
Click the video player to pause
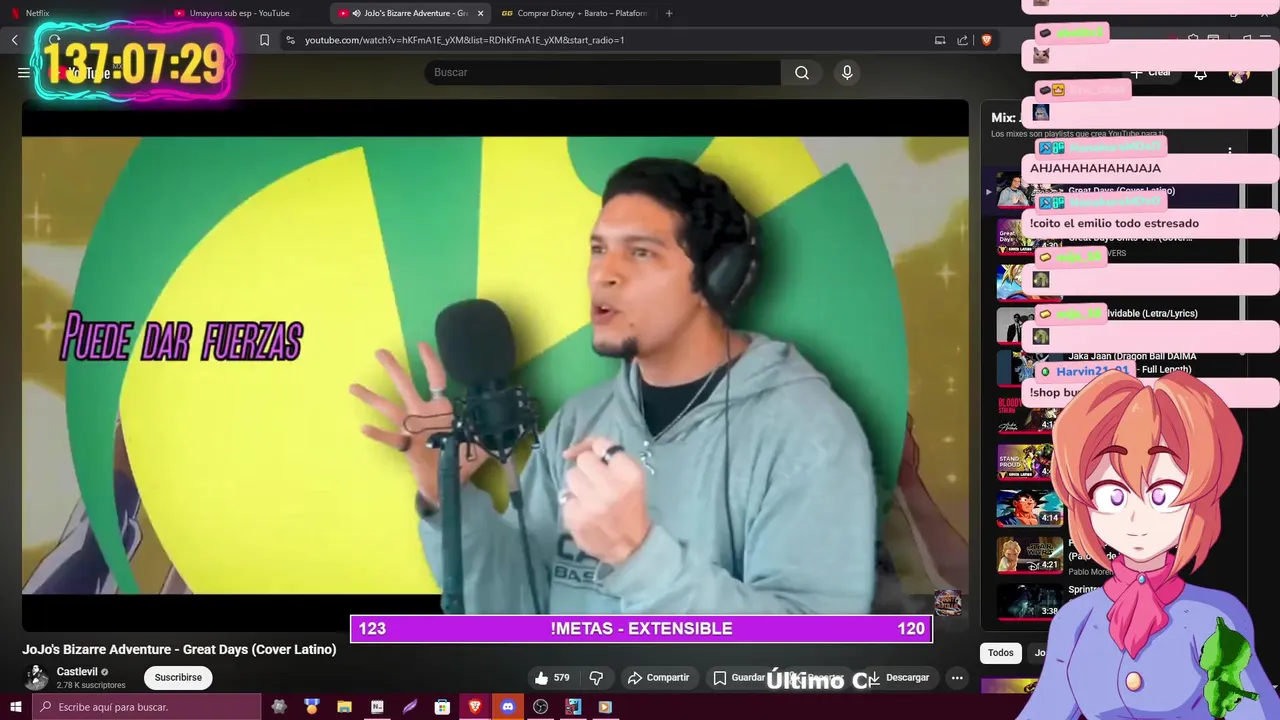[495, 365]
